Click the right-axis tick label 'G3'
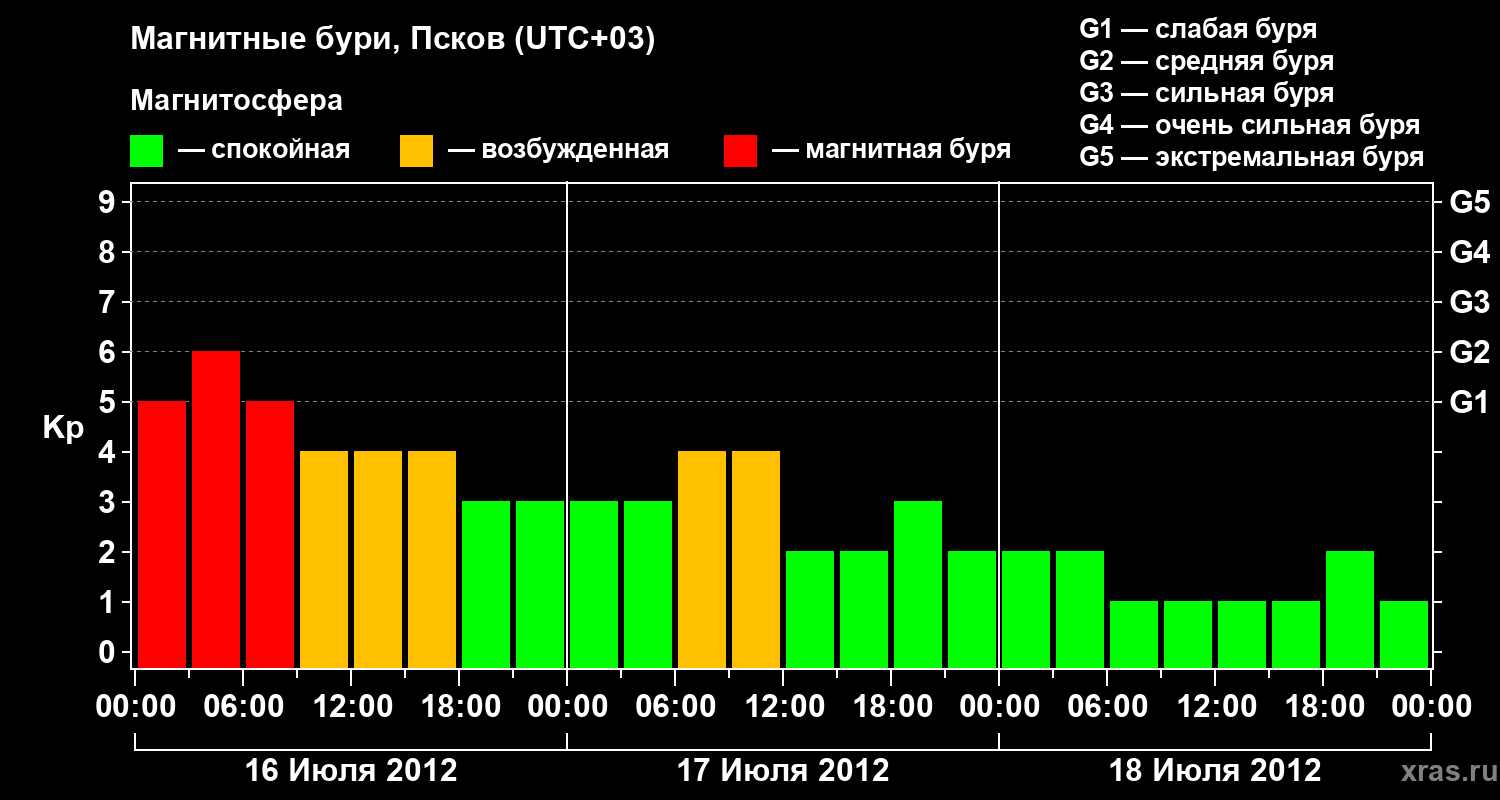Screen dimensions: 1500x800 (x=1470, y=303)
